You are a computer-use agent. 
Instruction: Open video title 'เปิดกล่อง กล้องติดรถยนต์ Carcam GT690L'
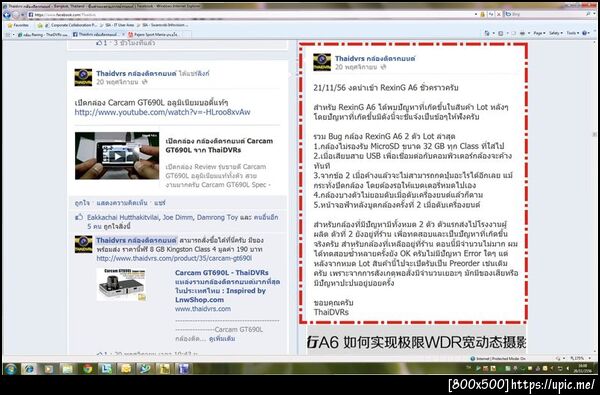pos(219,145)
